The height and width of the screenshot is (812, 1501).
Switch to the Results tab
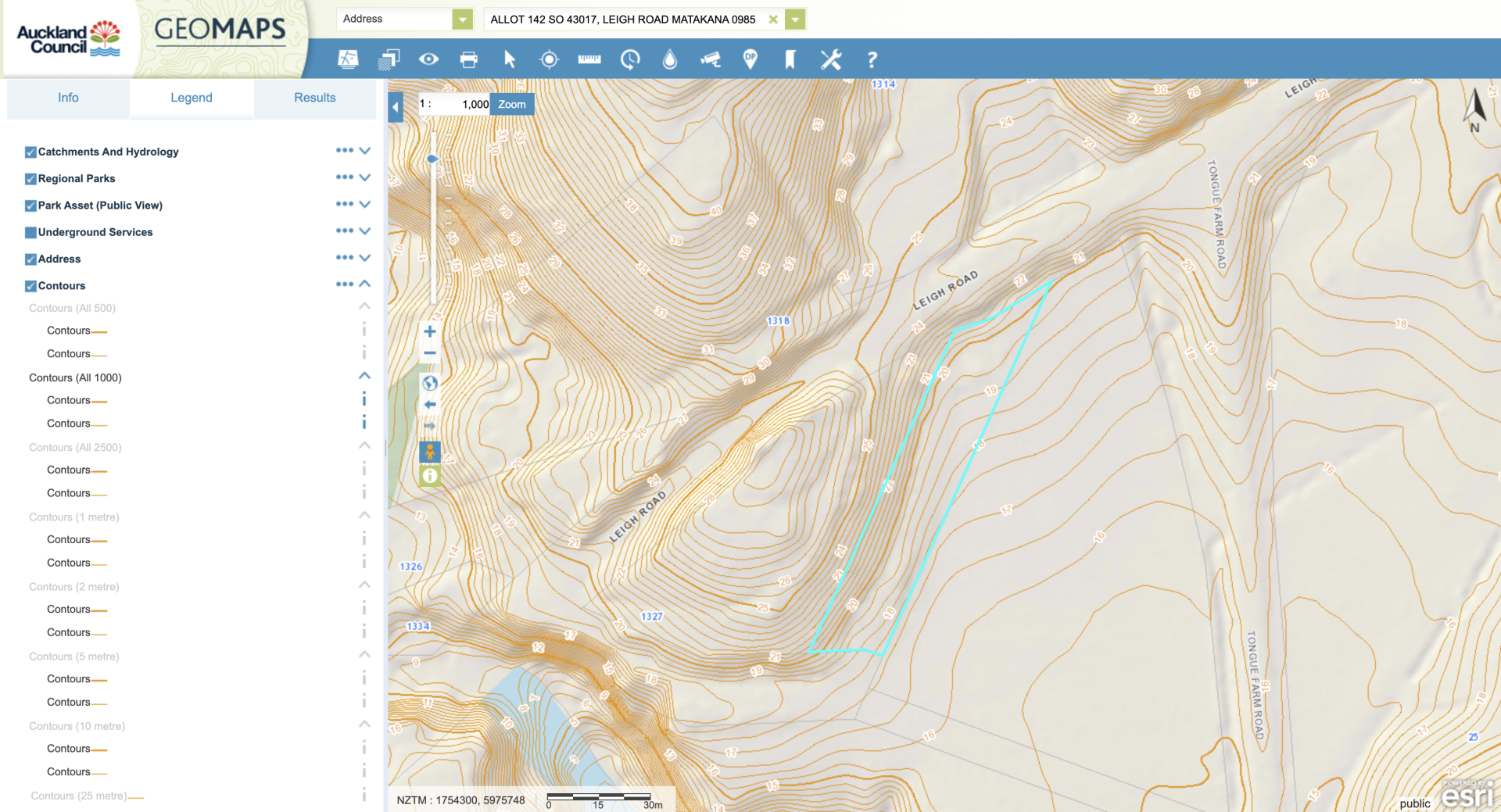pyautogui.click(x=314, y=98)
